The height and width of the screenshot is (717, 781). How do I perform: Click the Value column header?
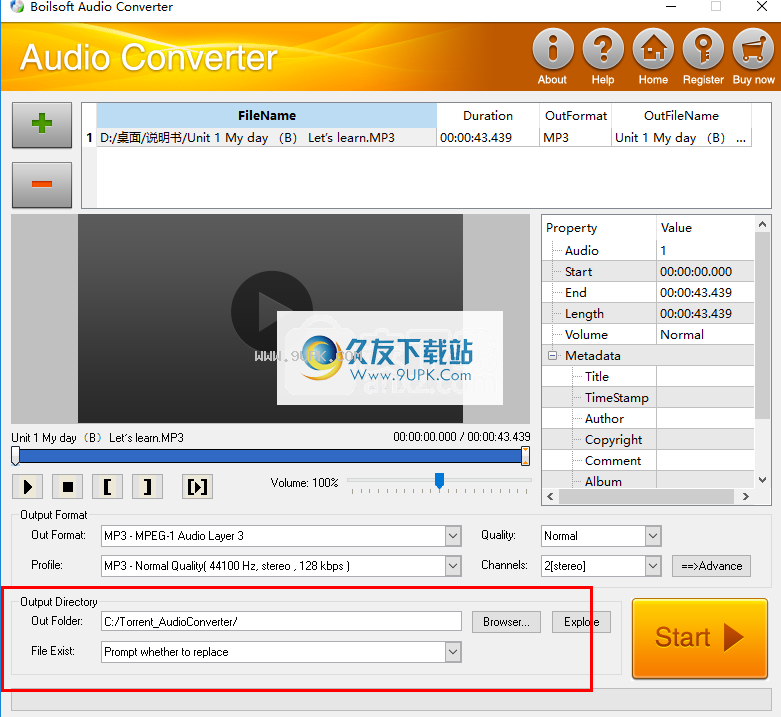coord(705,228)
